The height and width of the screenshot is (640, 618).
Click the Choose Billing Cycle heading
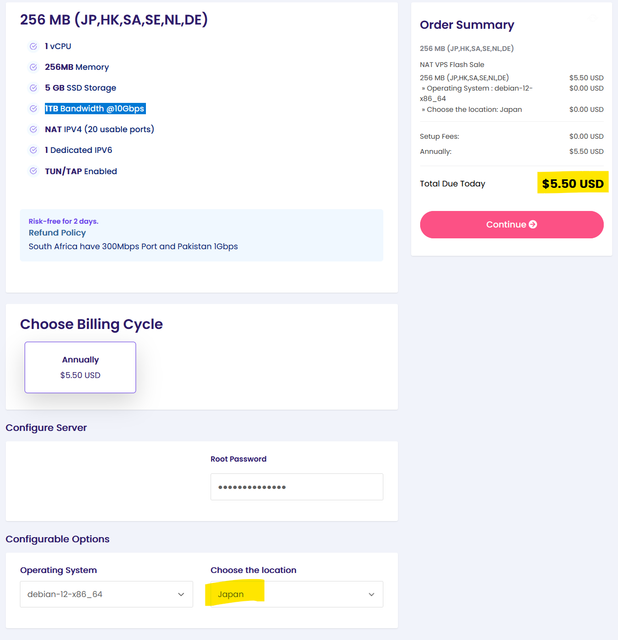point(91,324)
